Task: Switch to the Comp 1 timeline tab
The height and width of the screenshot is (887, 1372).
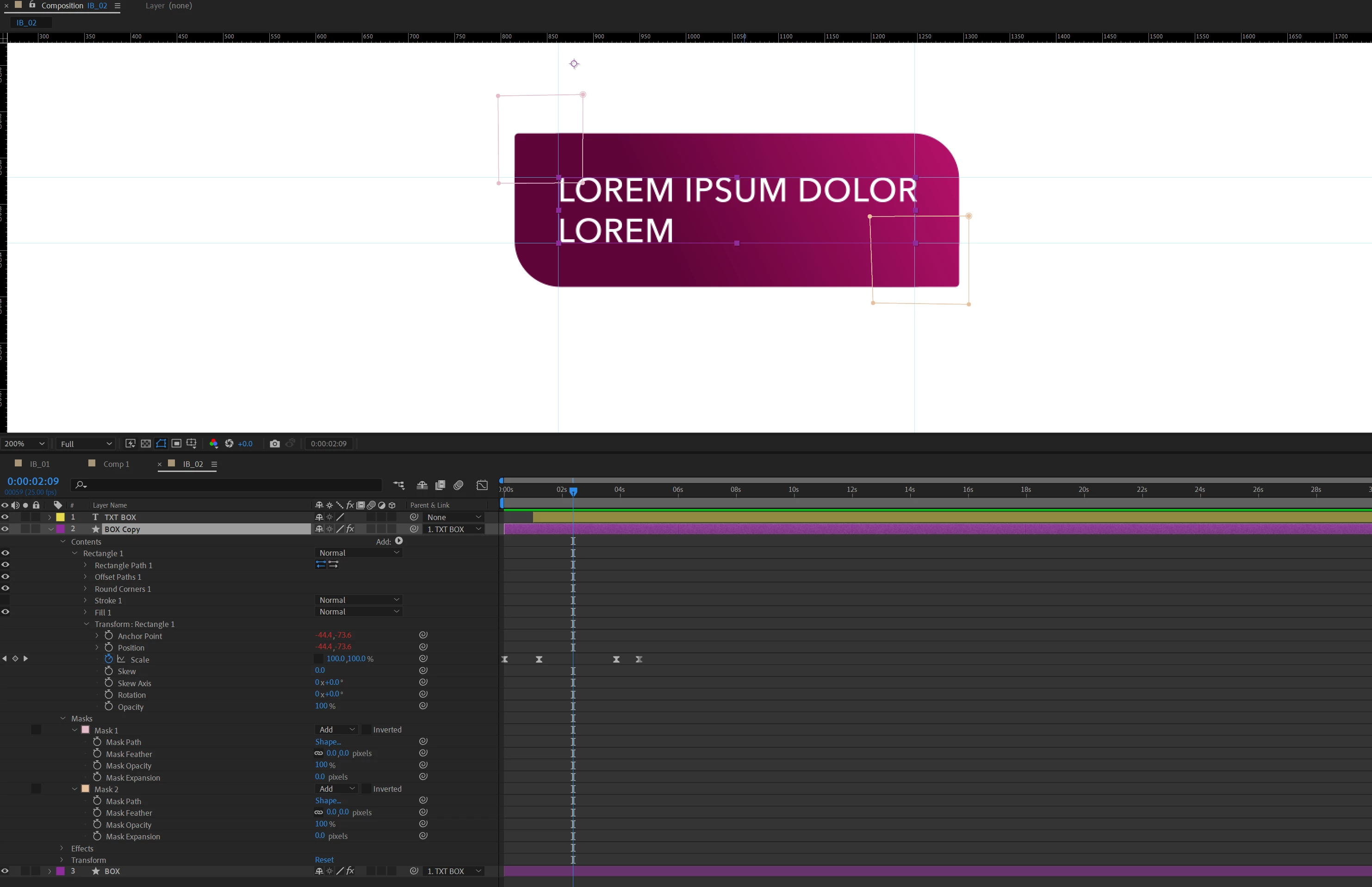Action: tap(116, 464)
